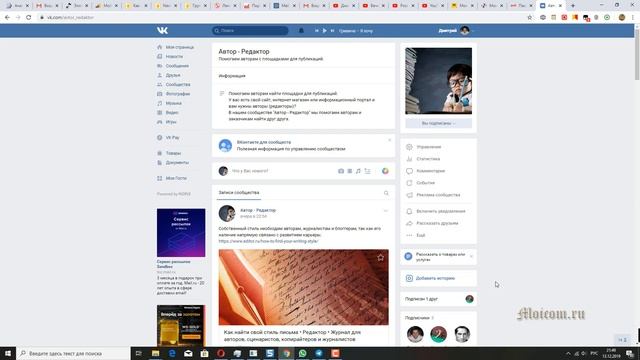Open a new Chrome tab

pyautogui.click(x=573, y=6)
